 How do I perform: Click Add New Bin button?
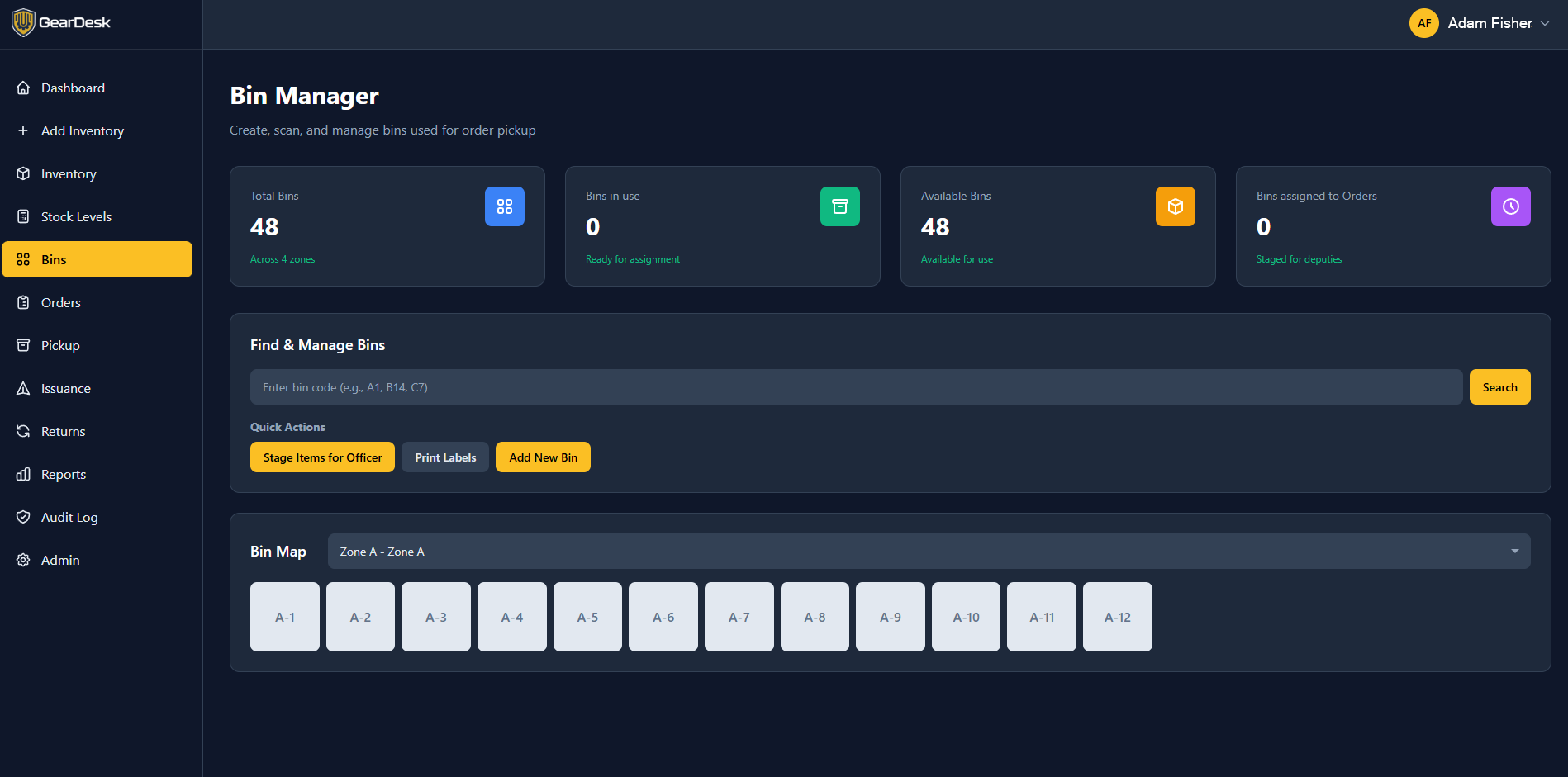(543, 457)
